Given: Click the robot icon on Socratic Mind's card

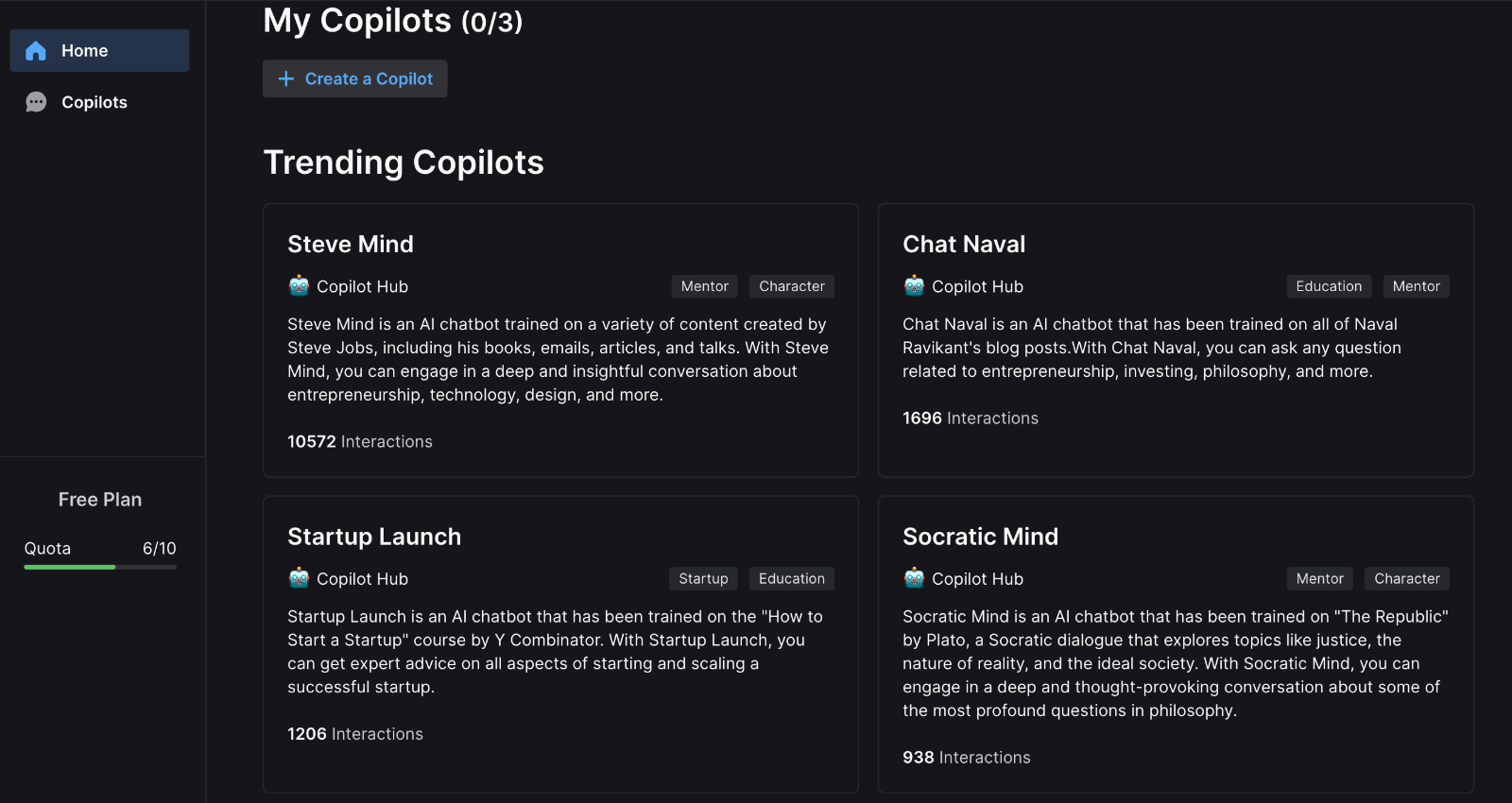Looking at the screenshot, I should point(912,578).
